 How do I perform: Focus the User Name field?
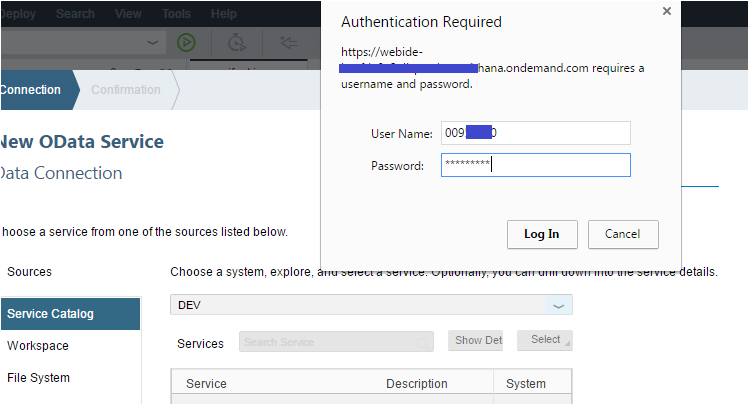[535, 133]
